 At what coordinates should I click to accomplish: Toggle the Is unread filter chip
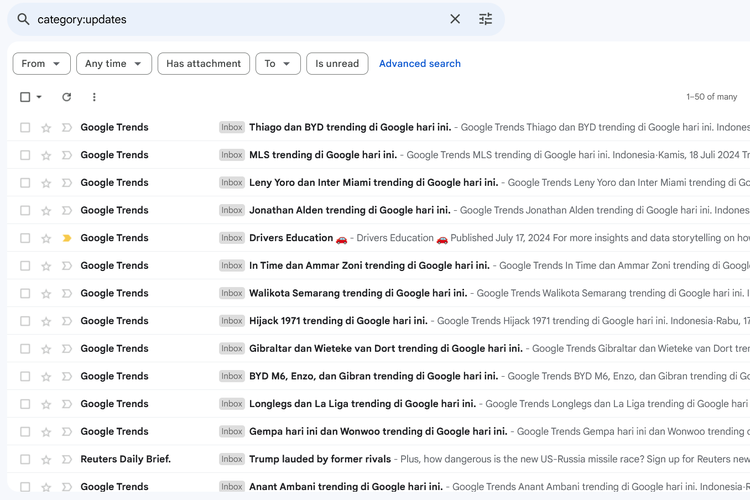tap(337, 64)
